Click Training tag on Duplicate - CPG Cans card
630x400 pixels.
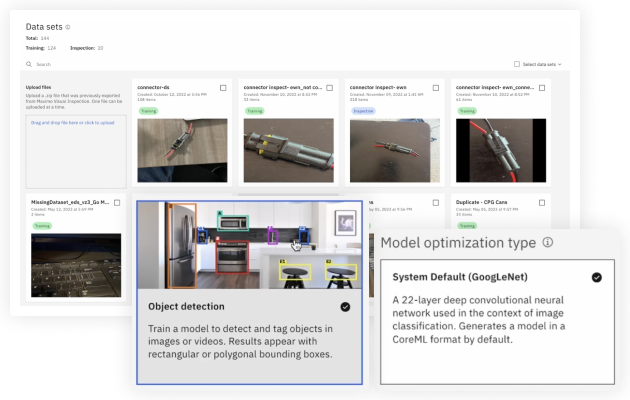coord(467,226)
